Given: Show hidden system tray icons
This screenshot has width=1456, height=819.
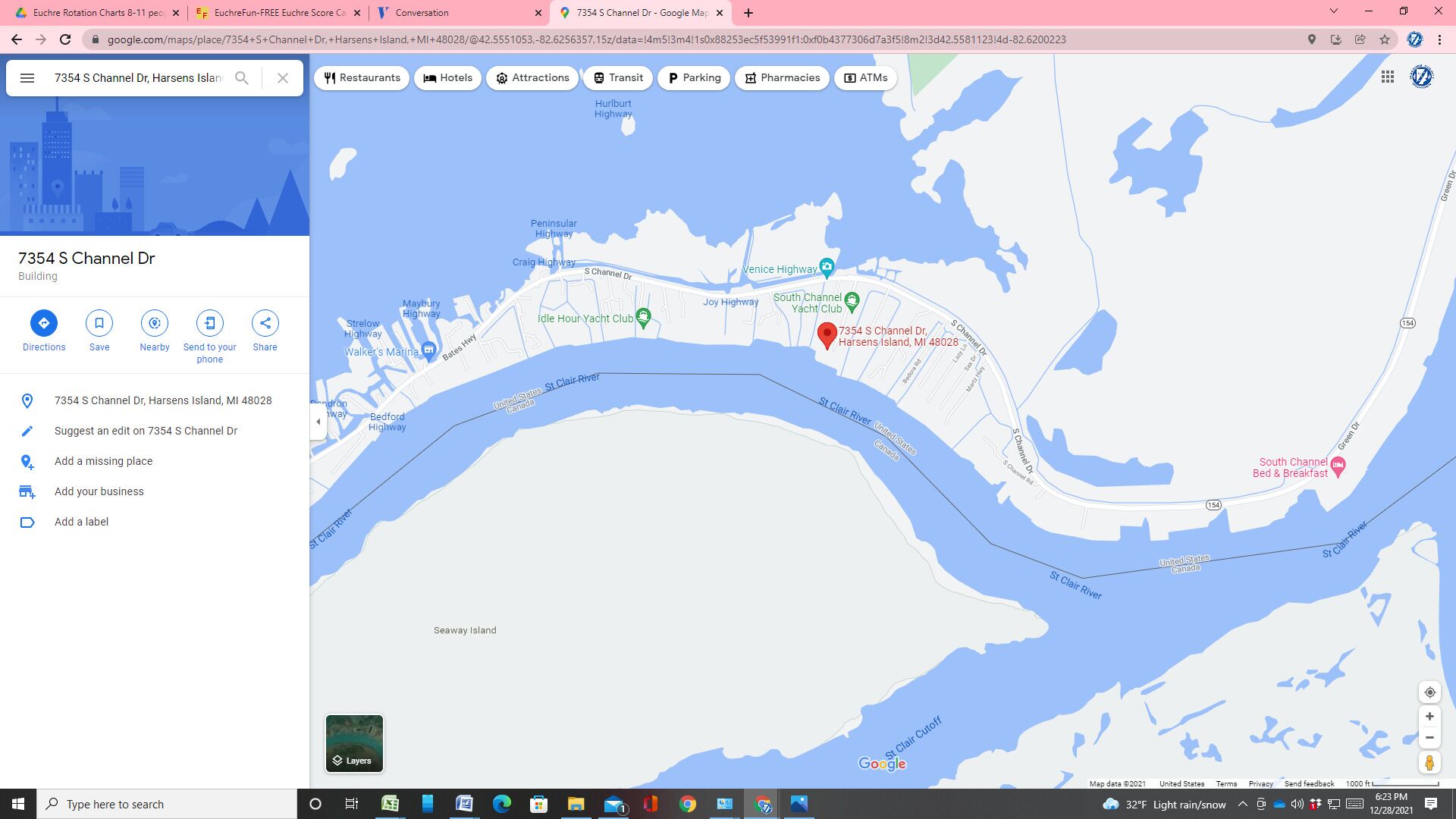Looking at the screenshot, I should pyautogui.click(x=1242, y=804).
